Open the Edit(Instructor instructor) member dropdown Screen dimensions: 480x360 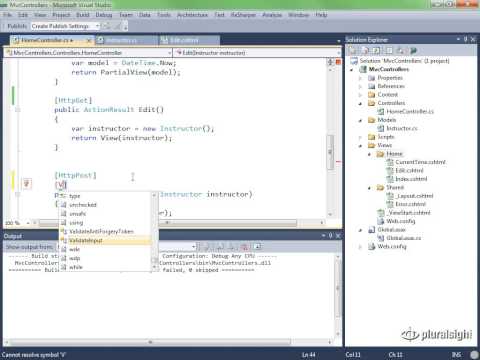[x=338, y=53]
